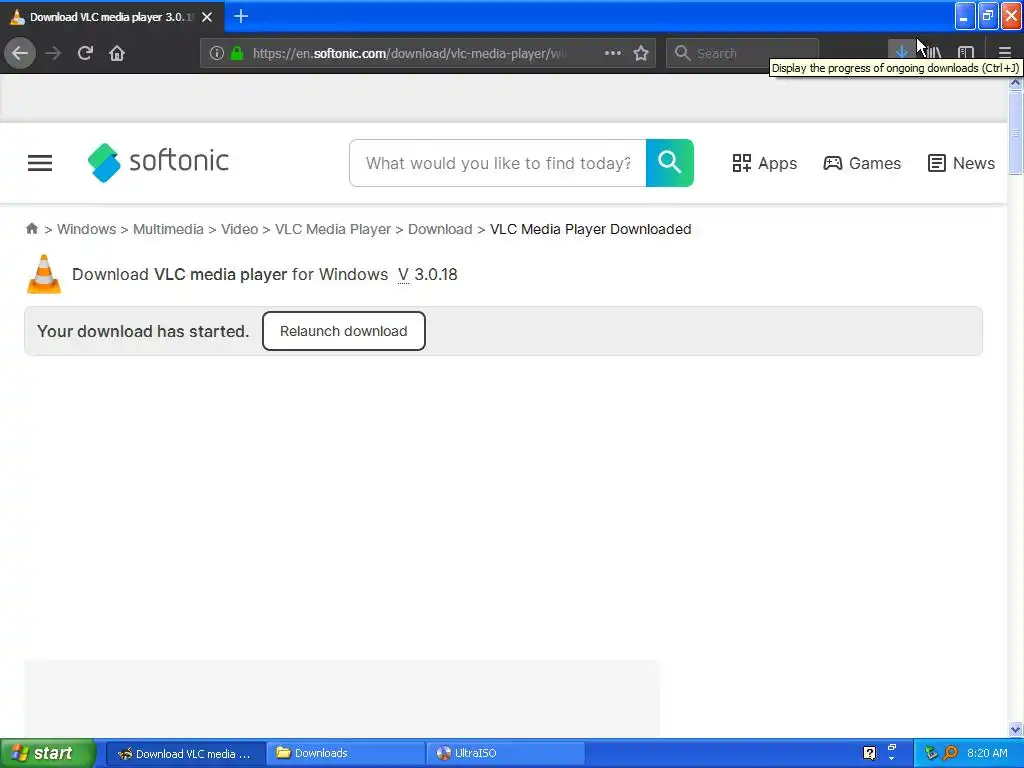Open the Firefox home page
The width and height of the screenshot is (1024, 768).
tap(117, 53)
